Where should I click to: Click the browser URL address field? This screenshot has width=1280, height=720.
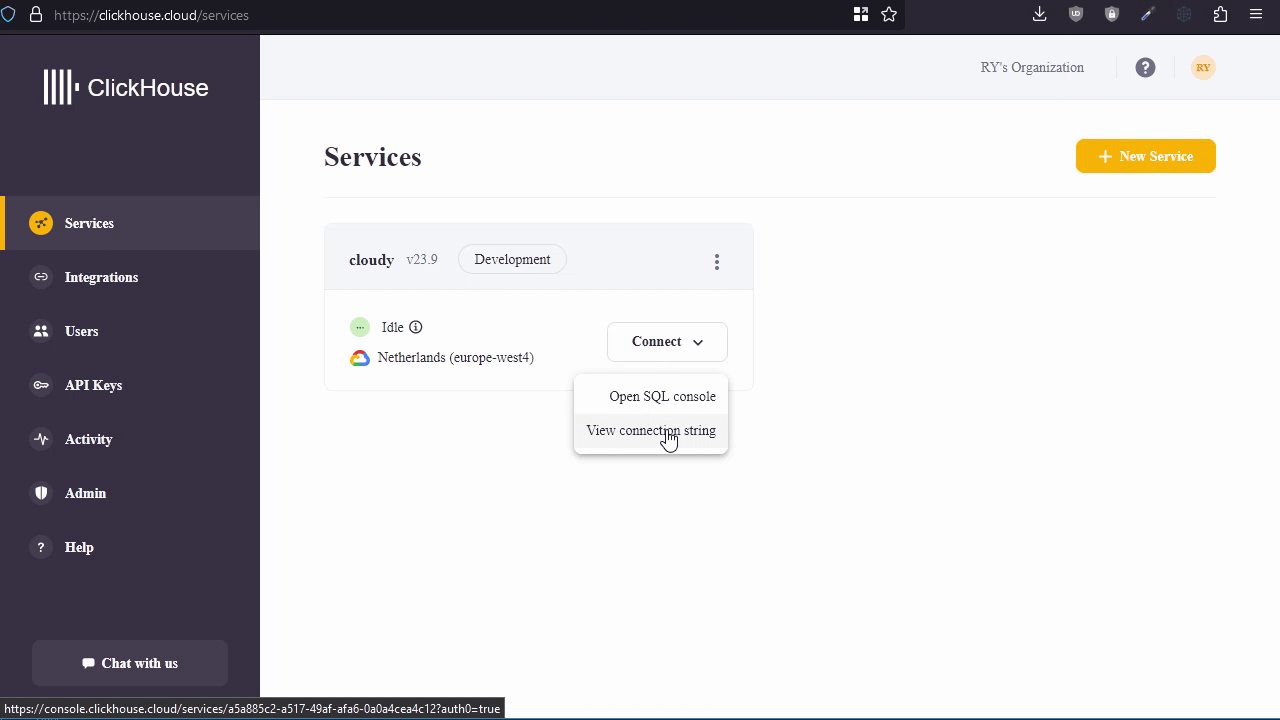(400, 15)
